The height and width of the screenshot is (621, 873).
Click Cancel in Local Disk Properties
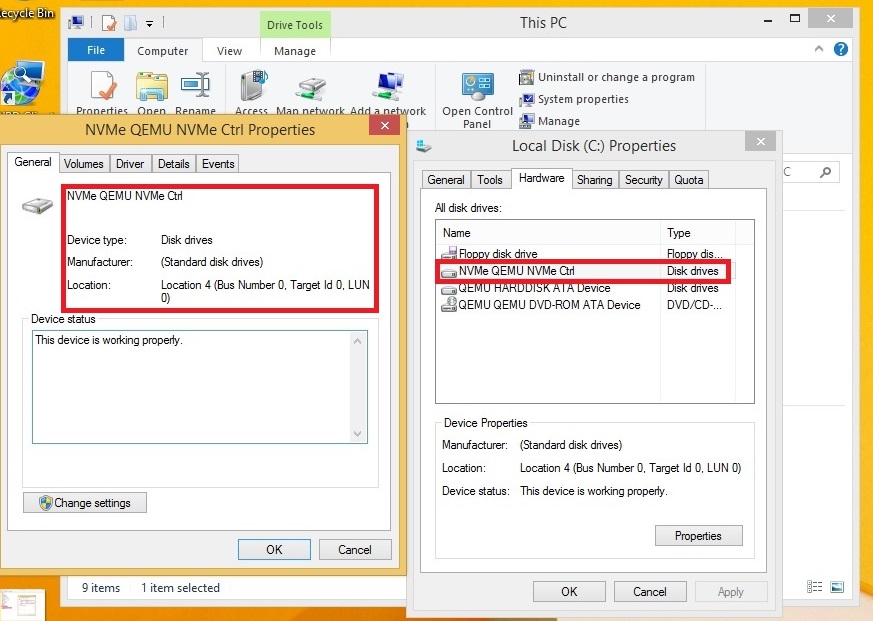650,591
